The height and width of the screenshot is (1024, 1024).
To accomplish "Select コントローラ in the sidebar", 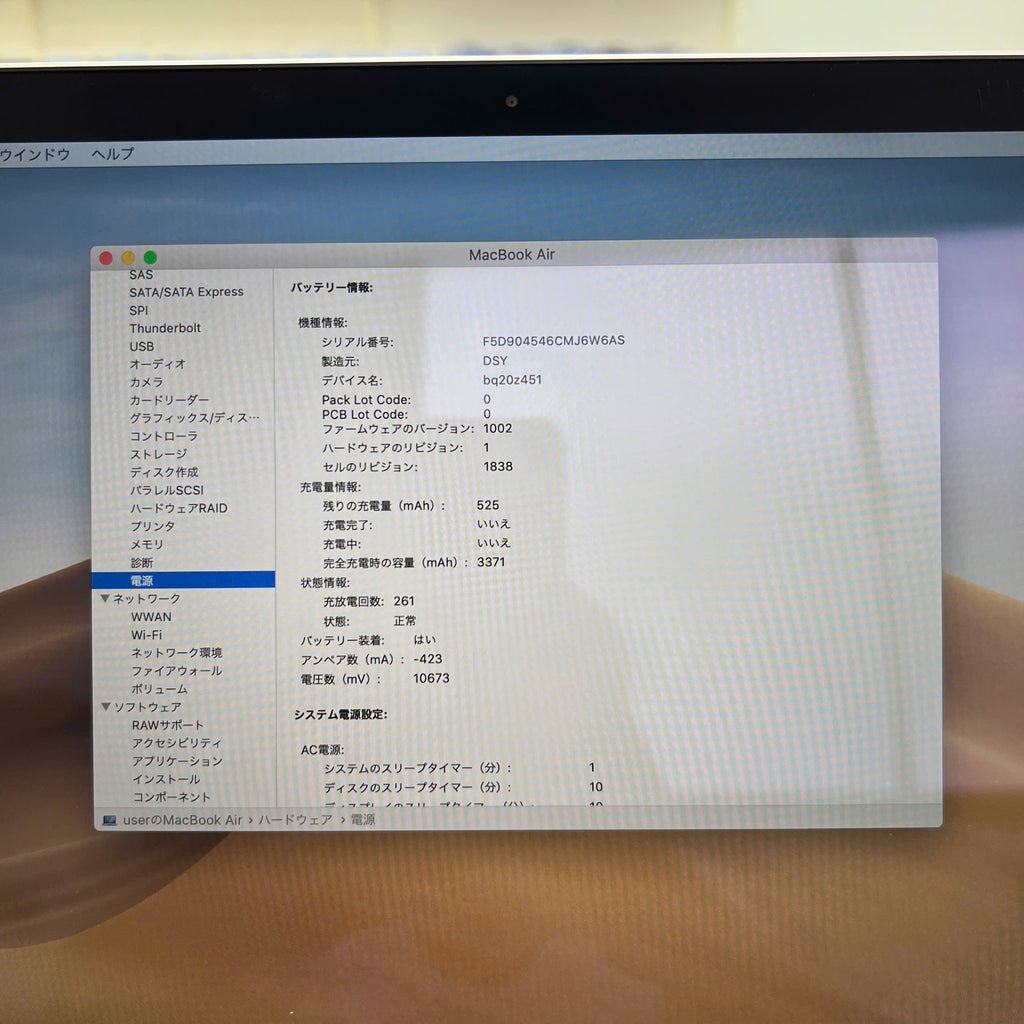I will [x=164, y=436].
